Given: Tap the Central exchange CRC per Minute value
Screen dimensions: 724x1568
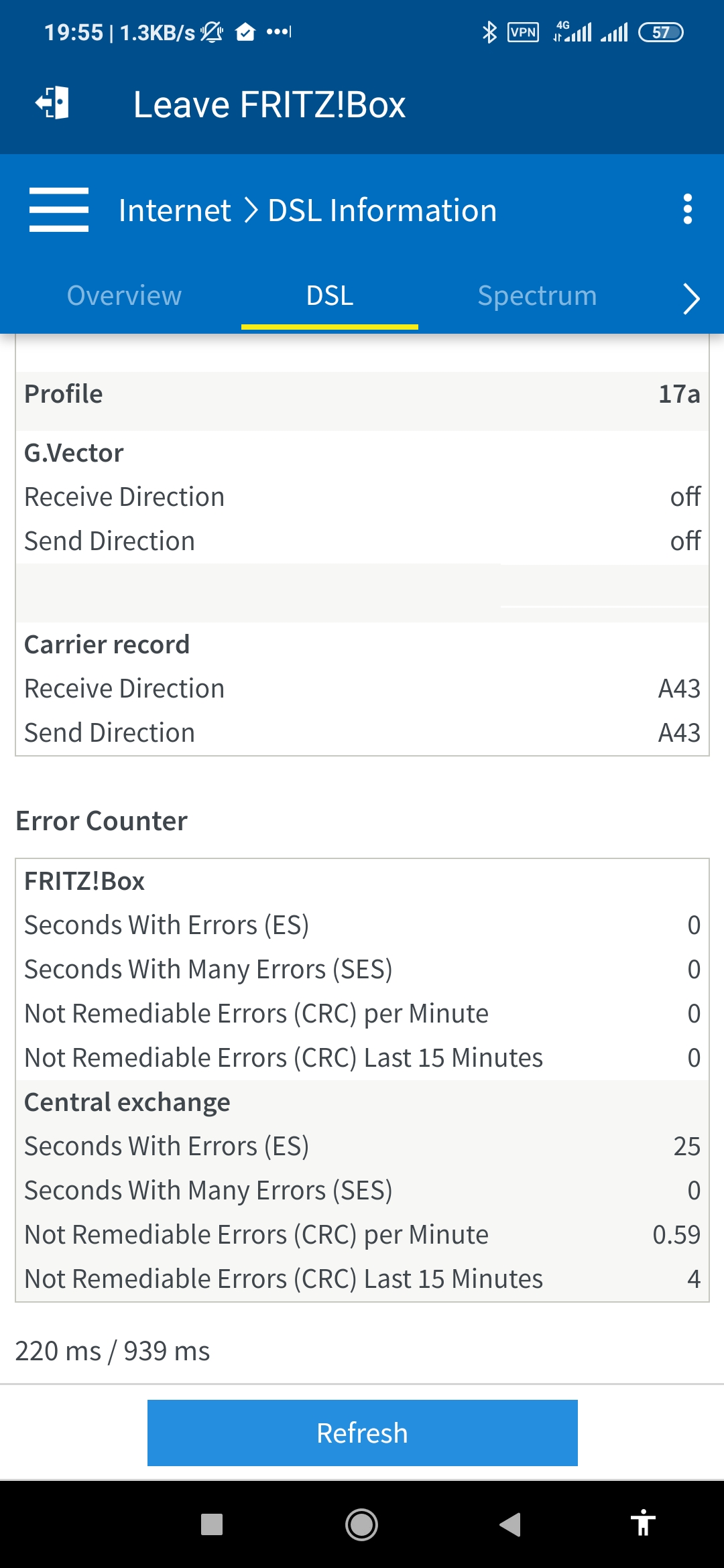Looking at the screenshot, I should 676,1234.
